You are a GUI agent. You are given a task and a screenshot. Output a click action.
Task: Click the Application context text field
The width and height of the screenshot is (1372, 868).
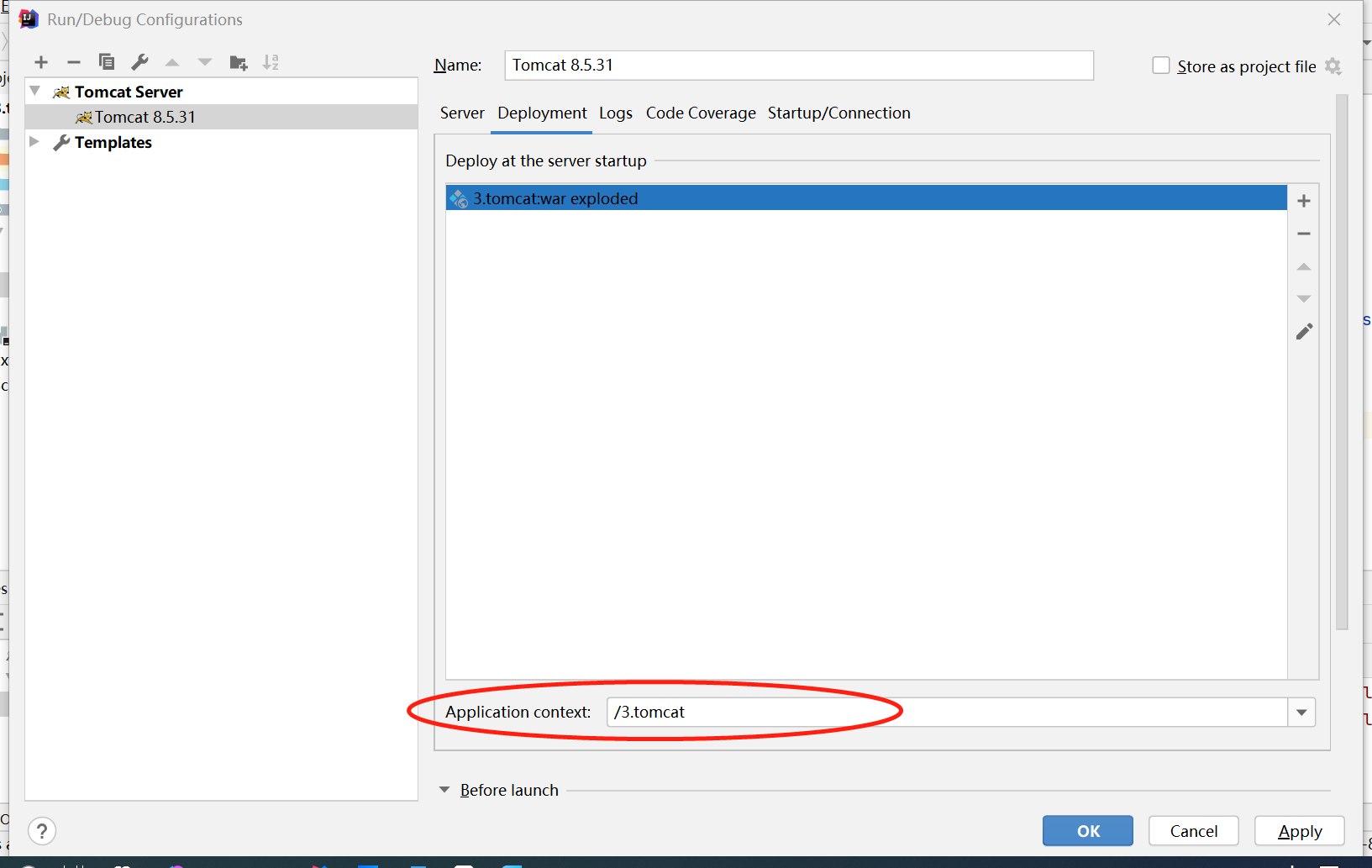click(947, 713)
